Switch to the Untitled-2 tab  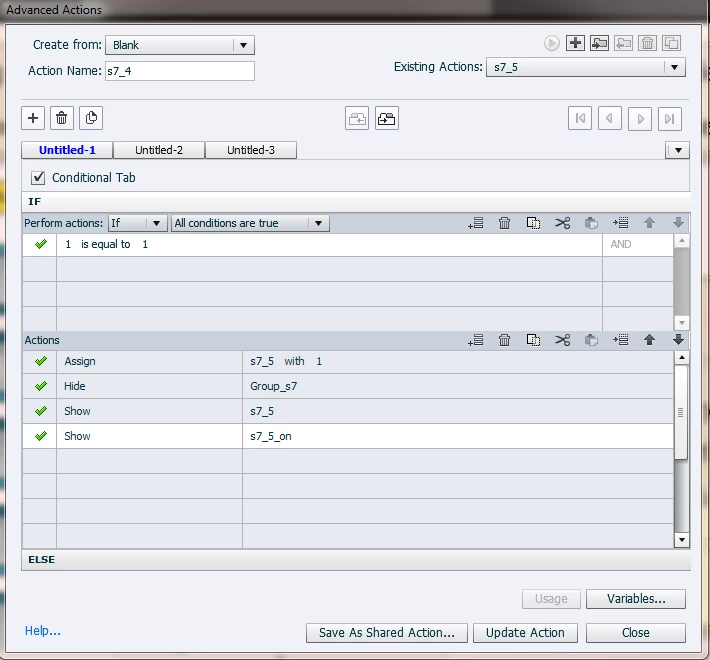159,150
